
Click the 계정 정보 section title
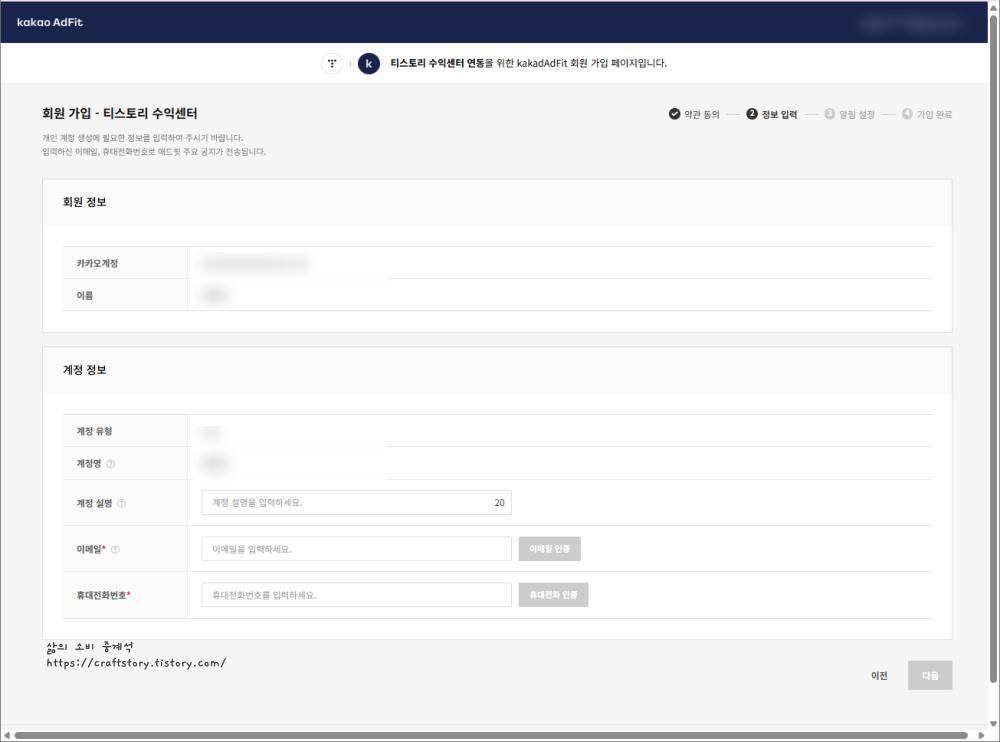click(84, 370)
